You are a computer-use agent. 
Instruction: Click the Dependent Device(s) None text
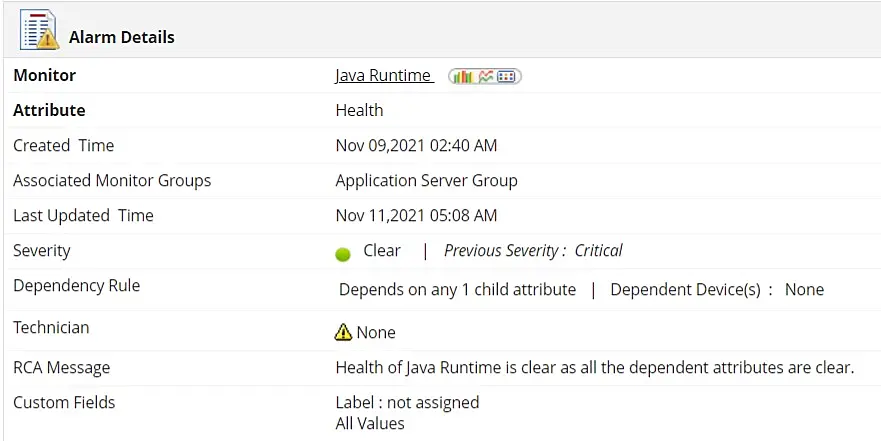[717, 290]
